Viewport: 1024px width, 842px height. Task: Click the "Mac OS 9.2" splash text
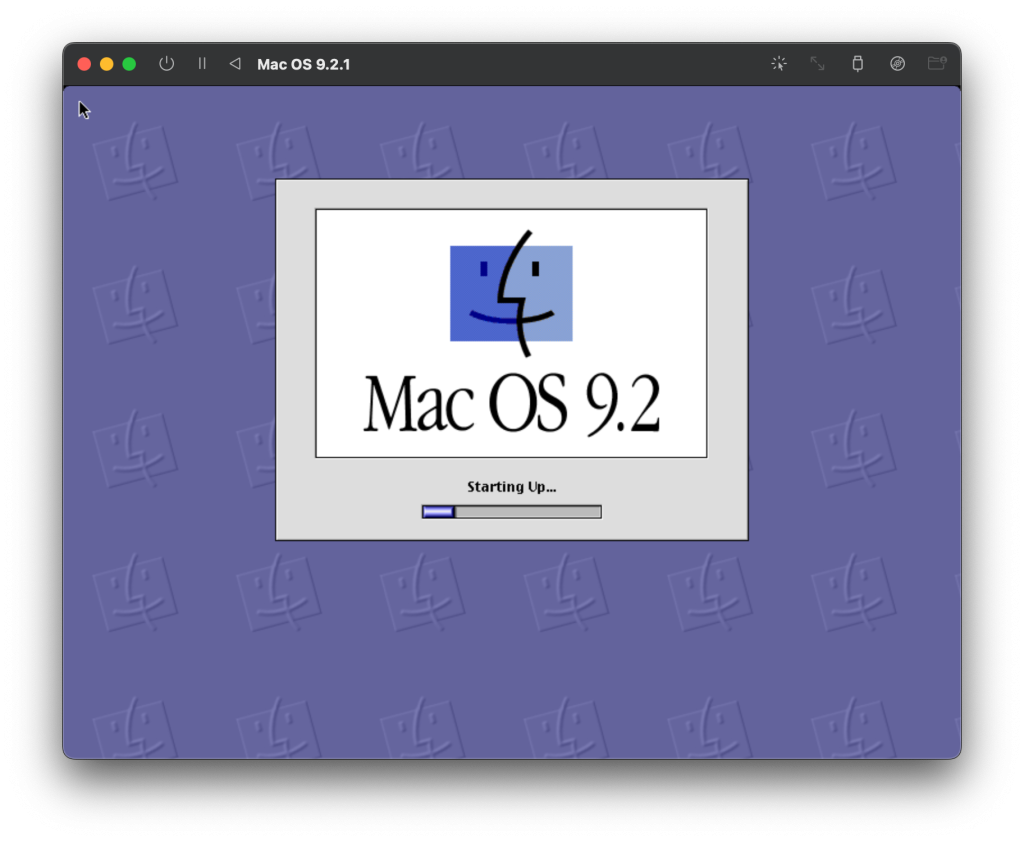(x=511, y=404)
